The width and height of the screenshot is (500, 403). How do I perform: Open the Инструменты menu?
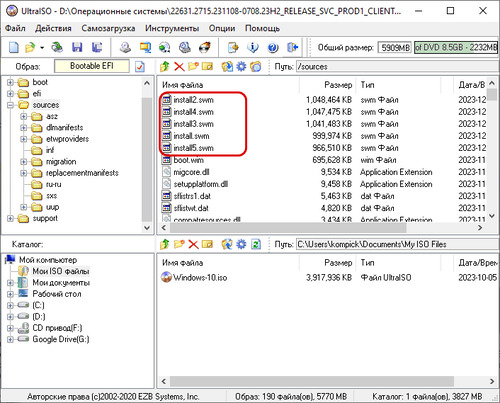point(172,28)
